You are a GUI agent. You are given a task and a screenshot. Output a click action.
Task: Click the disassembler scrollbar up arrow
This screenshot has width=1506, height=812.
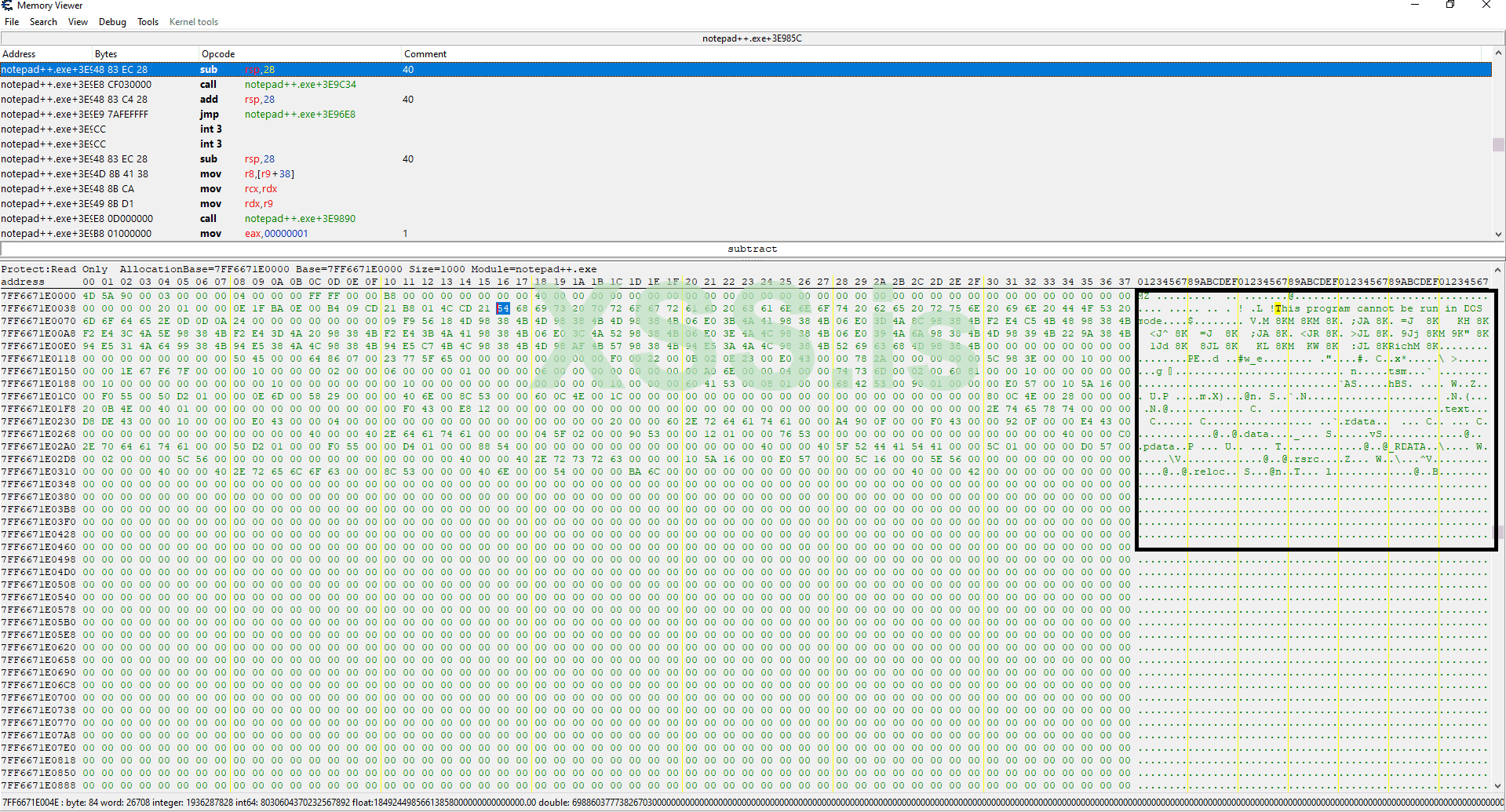click(x=1498, y=53)
